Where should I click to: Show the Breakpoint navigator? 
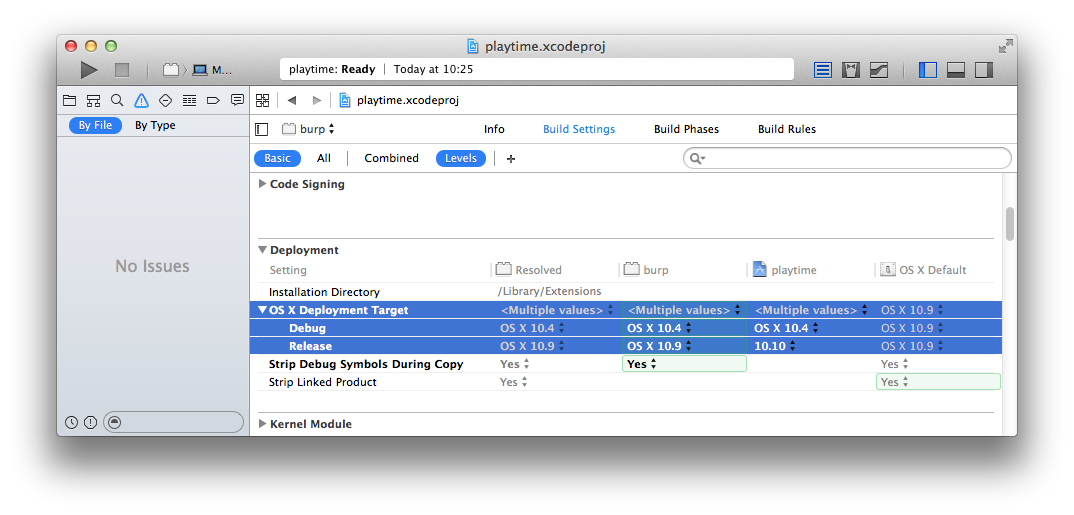213,101
